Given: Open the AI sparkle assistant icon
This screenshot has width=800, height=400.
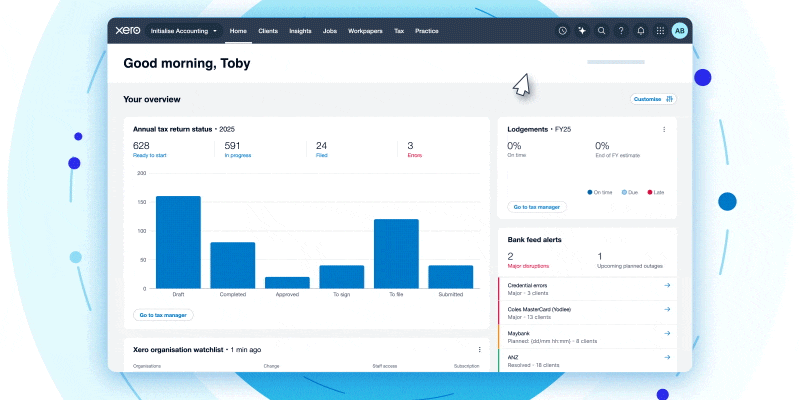Looking at the screenshot, I should coord(582,31).
